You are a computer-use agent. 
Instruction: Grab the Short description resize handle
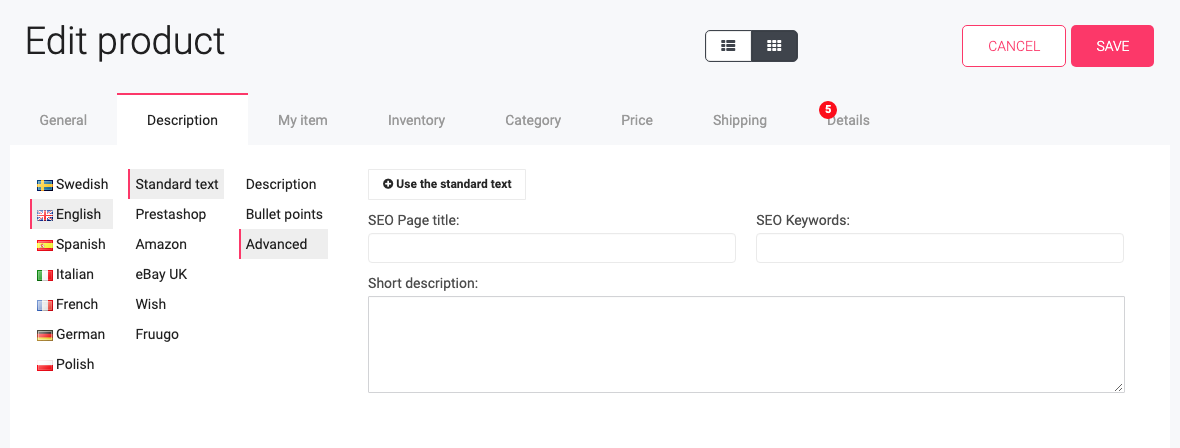[x=1119, y=387]
